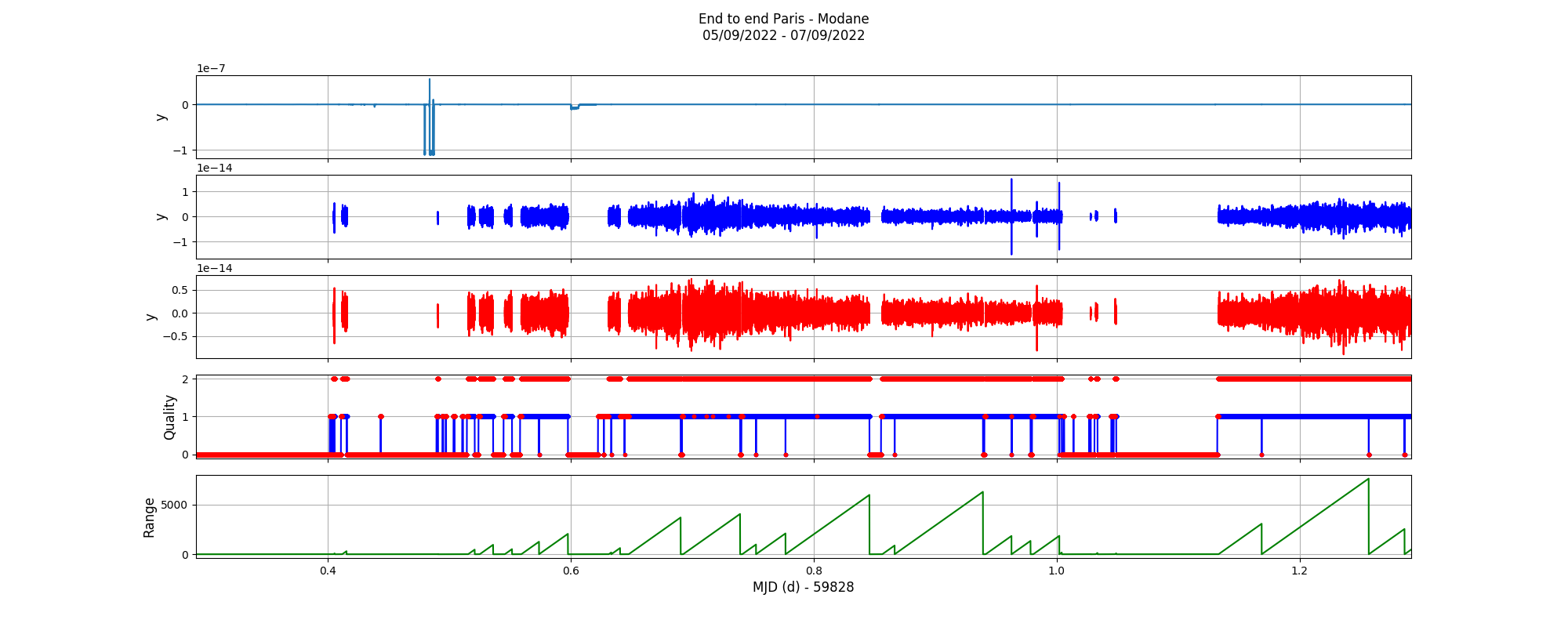
Task: Click the 0.8 tick label on the x-axis
Action: 814,571
